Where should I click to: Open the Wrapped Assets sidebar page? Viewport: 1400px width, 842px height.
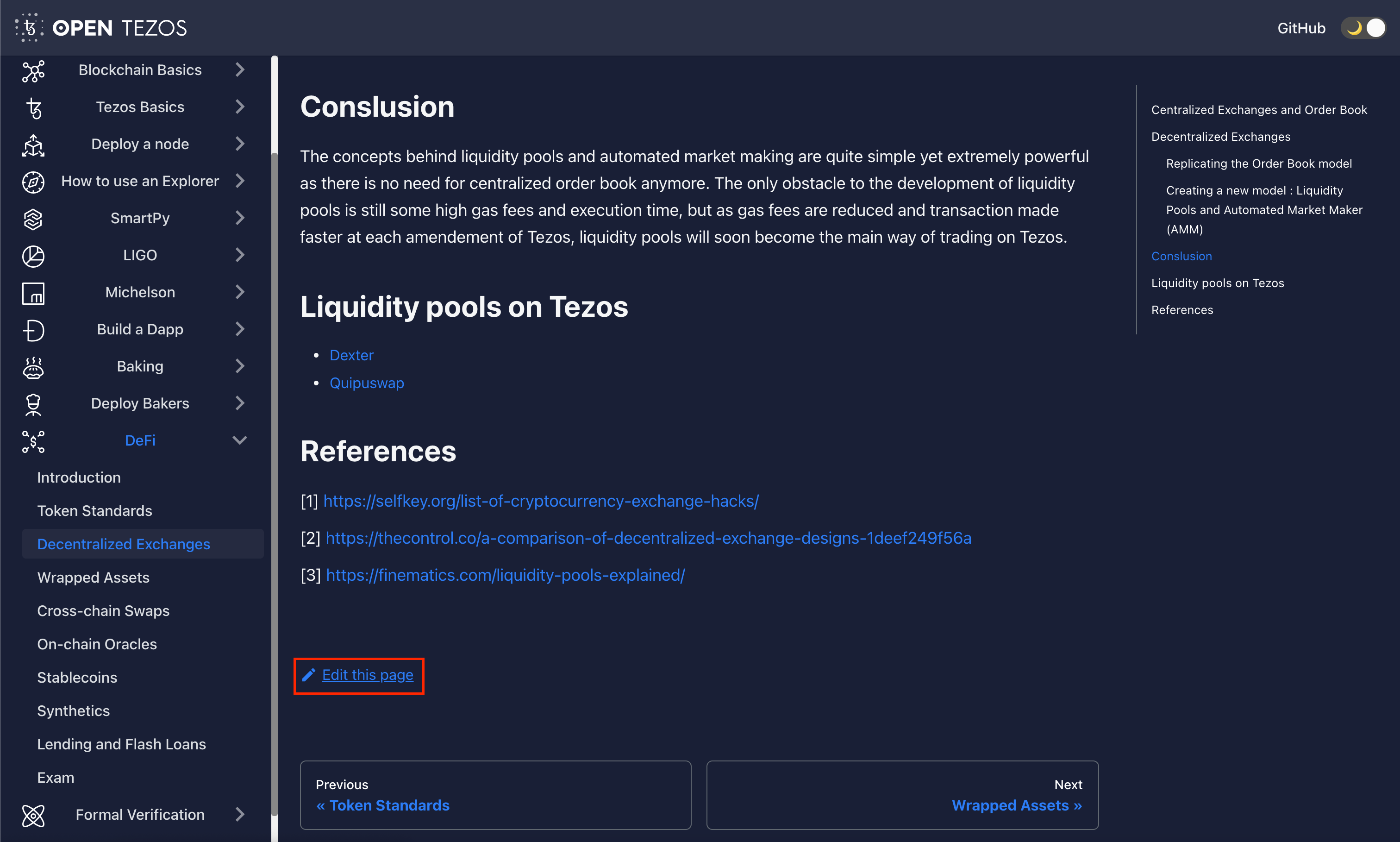[94, 578]
